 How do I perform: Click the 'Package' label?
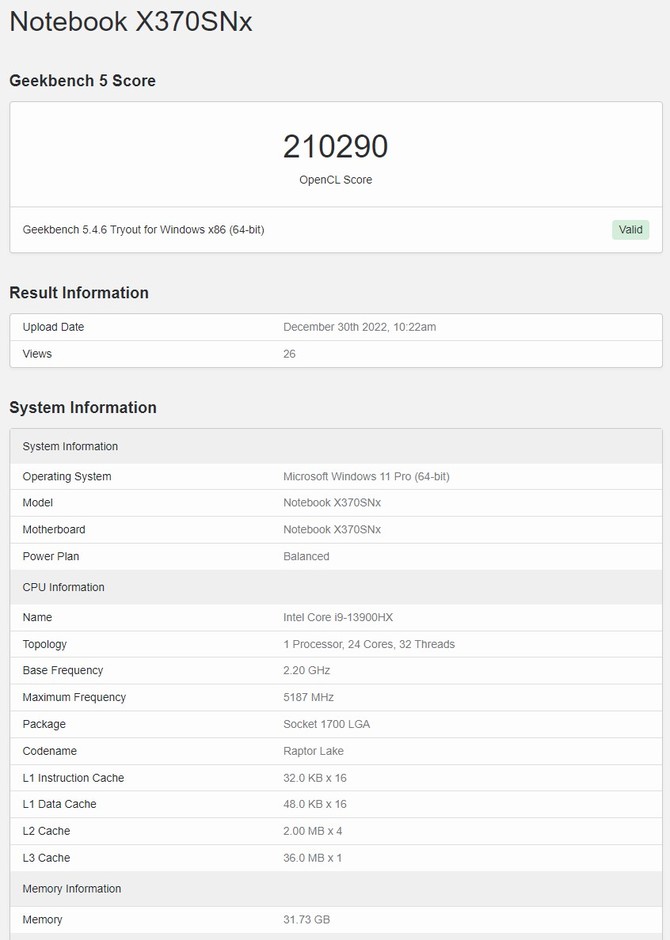coord(44,725)
